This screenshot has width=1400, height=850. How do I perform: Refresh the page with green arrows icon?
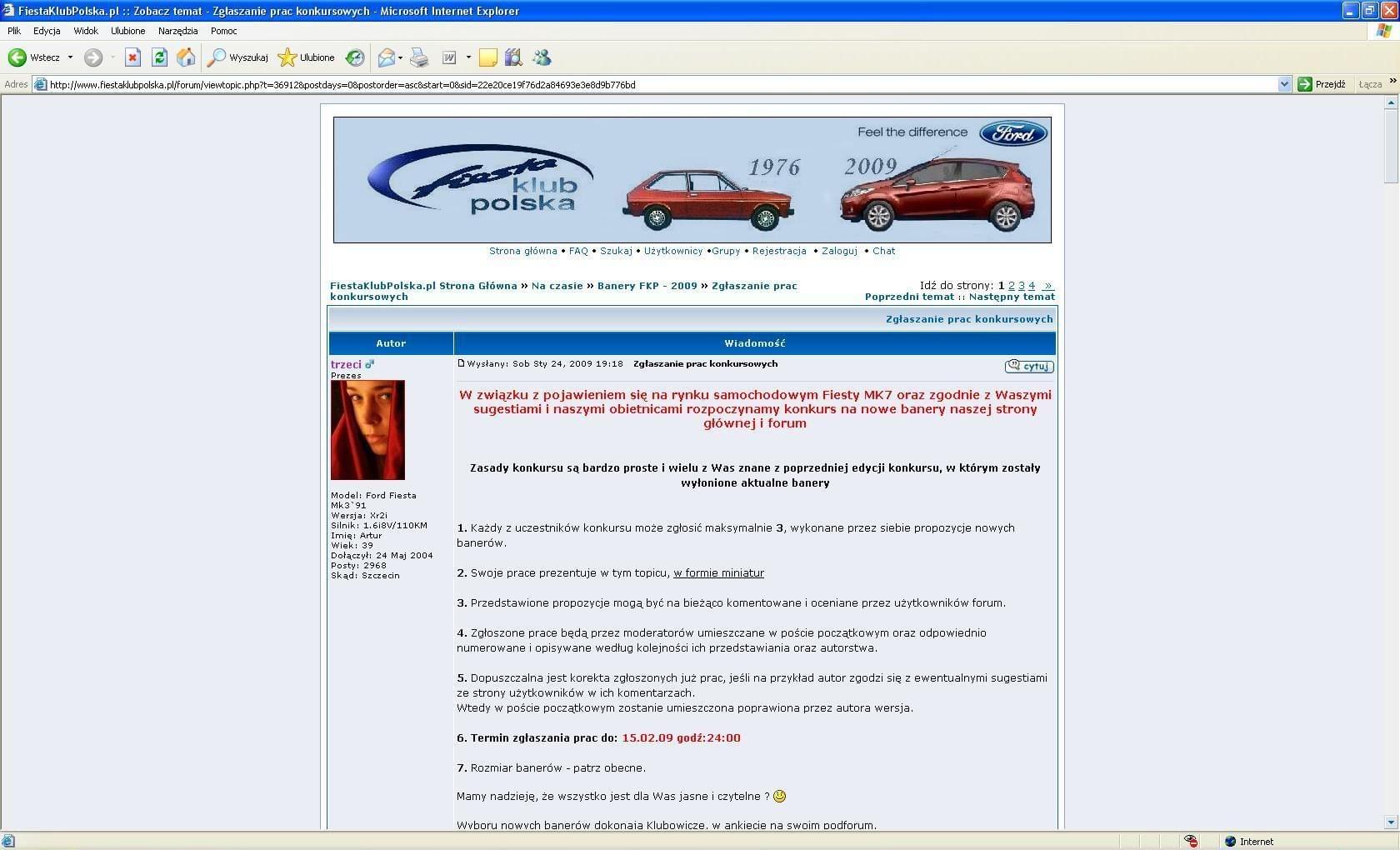click(x=159, y=57)
